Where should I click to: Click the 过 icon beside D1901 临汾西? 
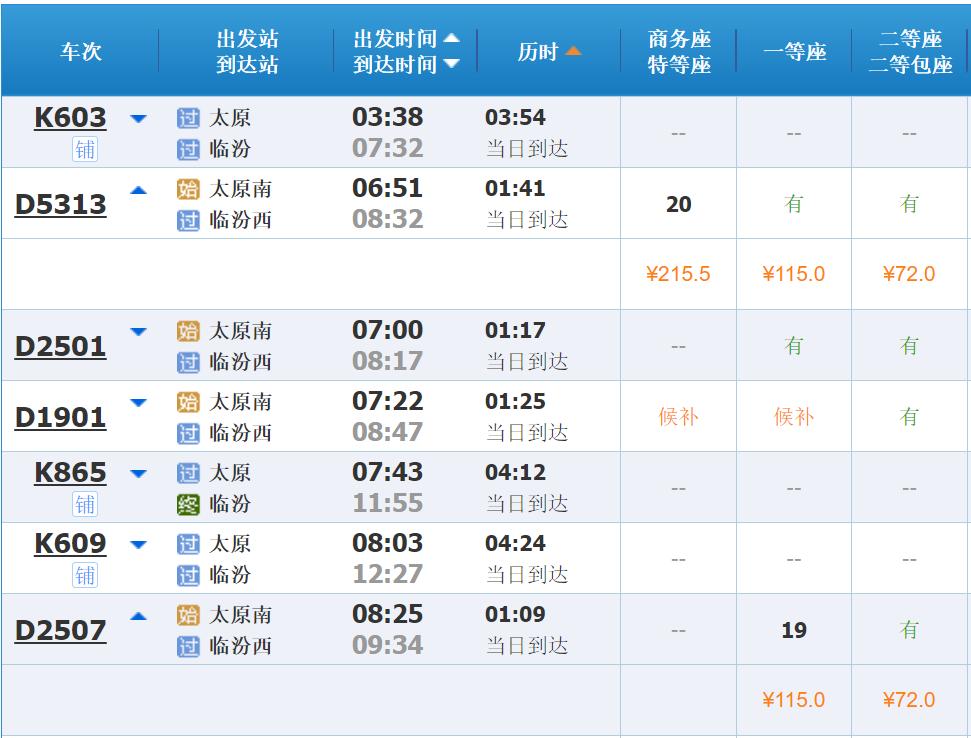point(188,433)
